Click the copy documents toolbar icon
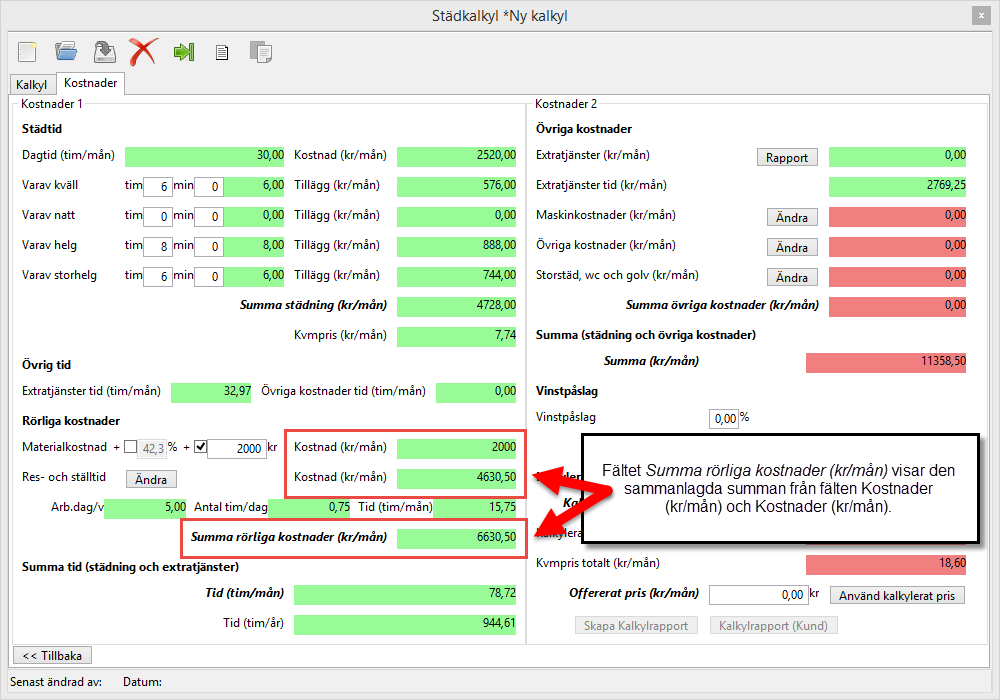This screenshot has width=1000, height=700. coord(260,52)
